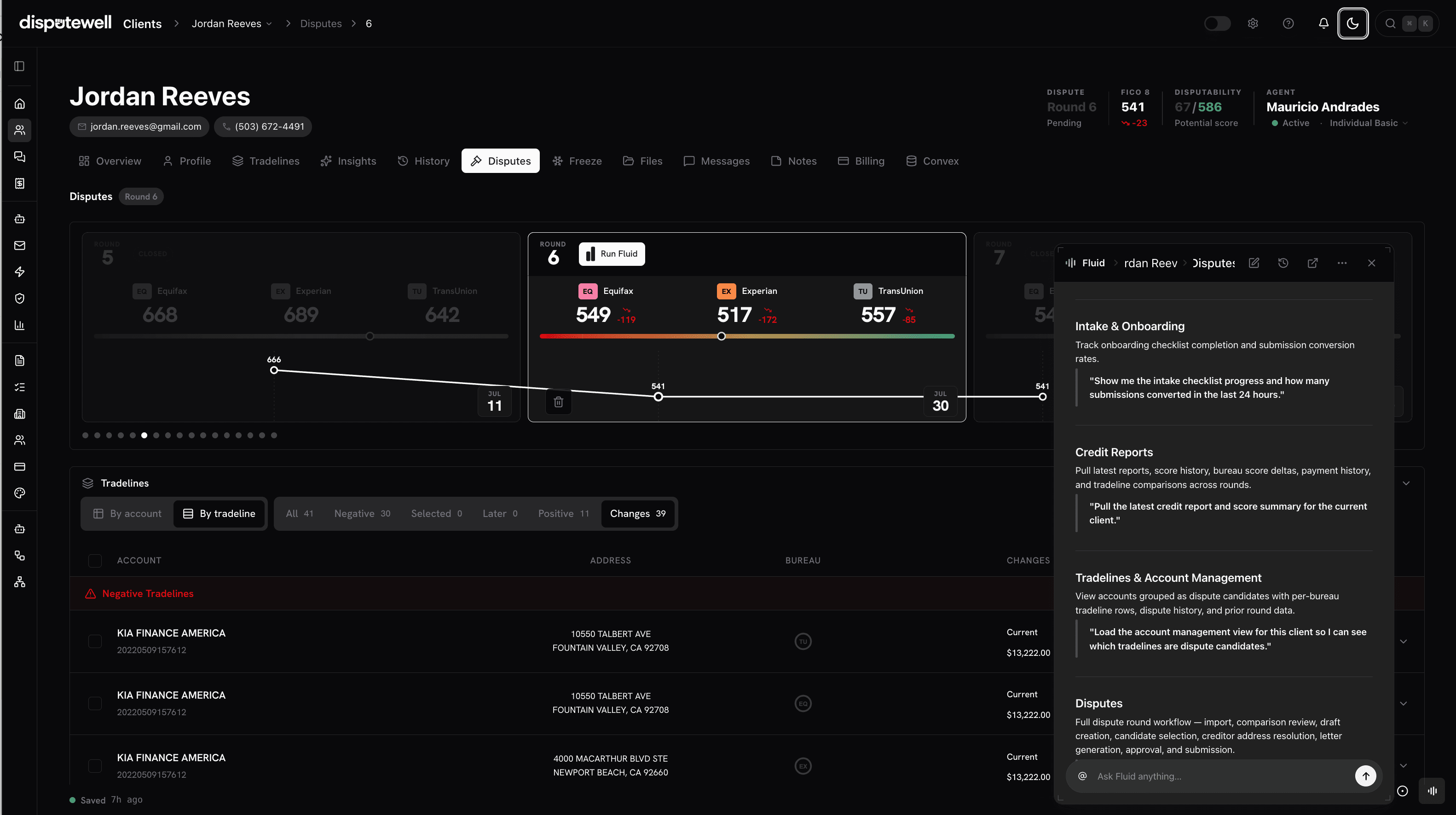Open the document sidebar icon
The height and width of the screenshot is (815, 1456).
[x=19, y=361]
